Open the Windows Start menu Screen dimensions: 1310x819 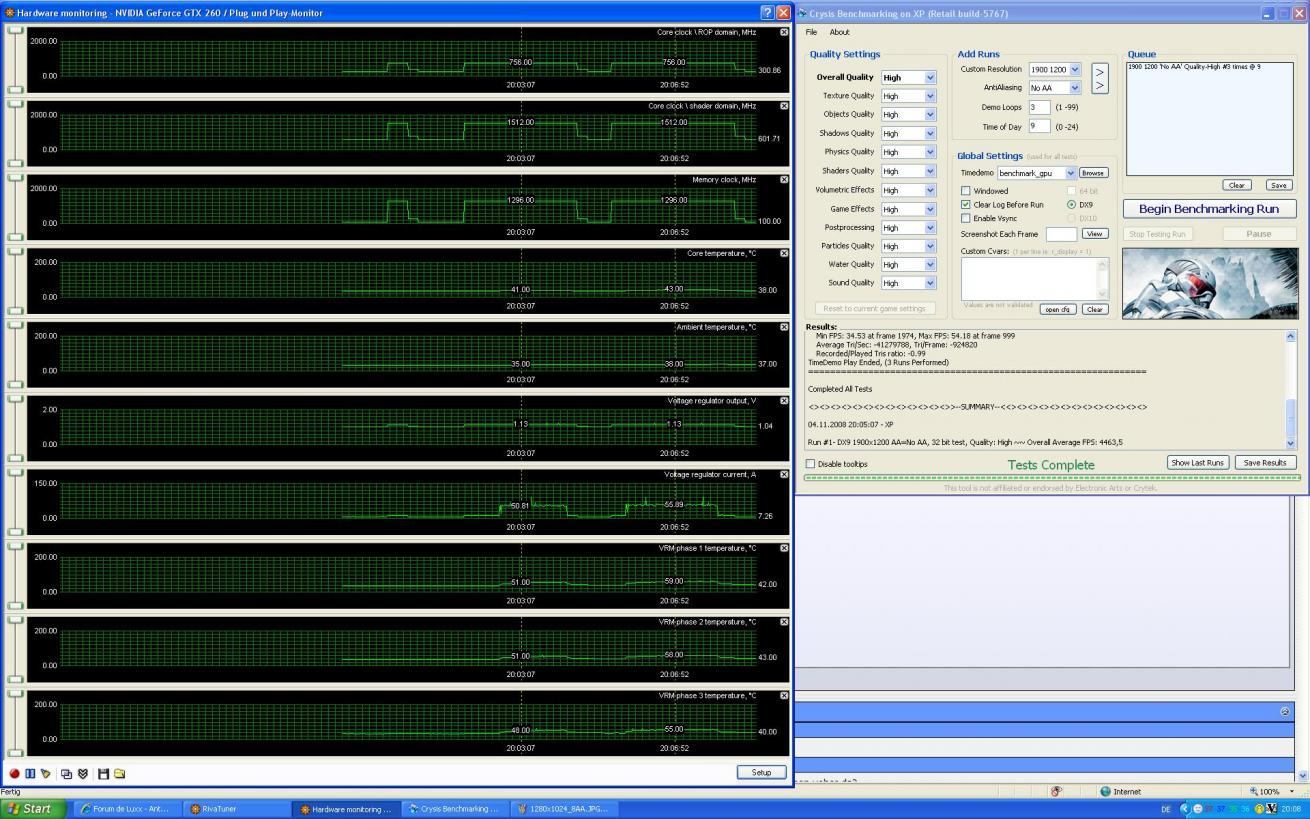pyautogui.click(x=33, y=809)
